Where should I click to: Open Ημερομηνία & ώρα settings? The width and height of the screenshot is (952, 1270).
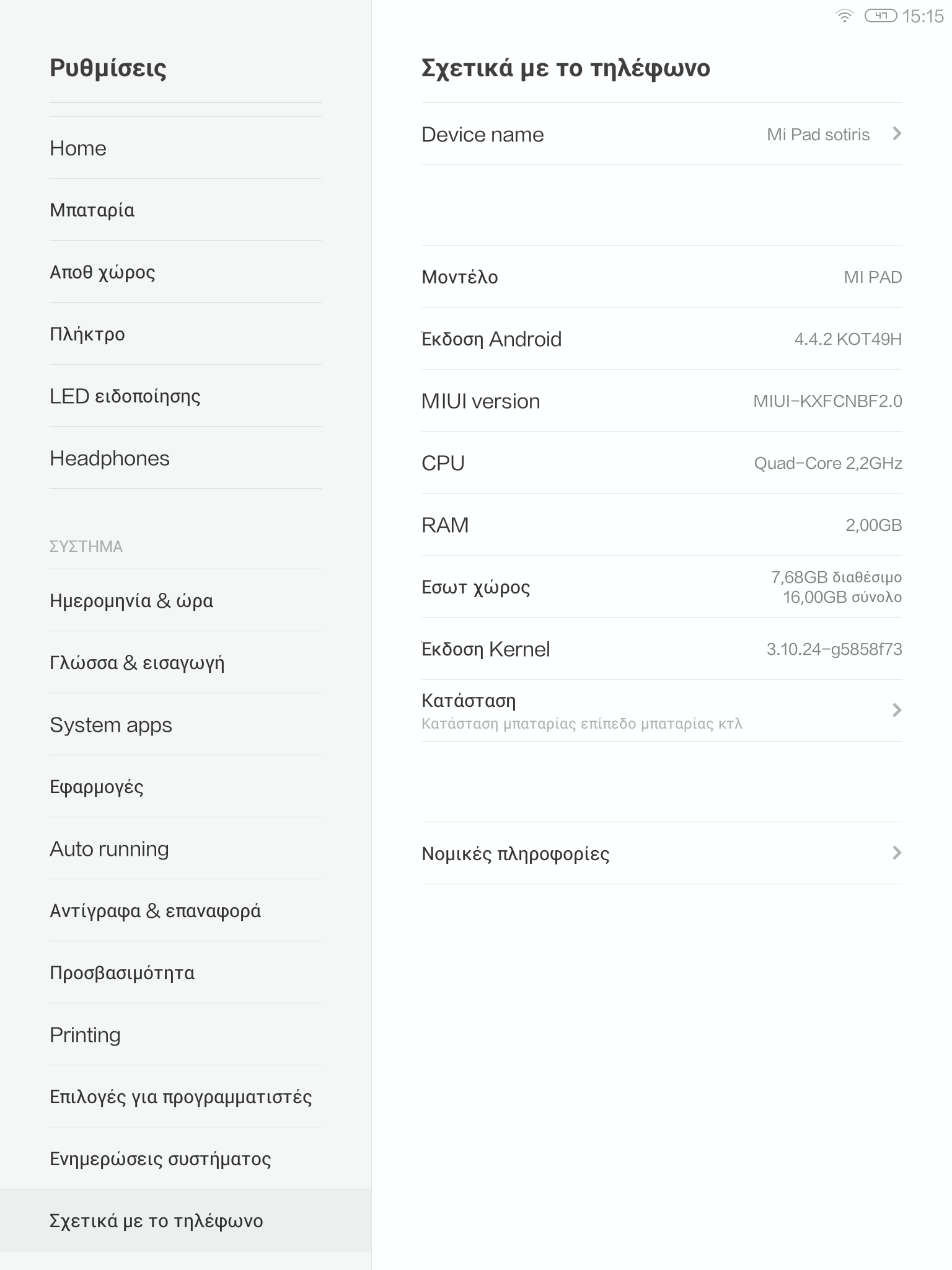185,601
